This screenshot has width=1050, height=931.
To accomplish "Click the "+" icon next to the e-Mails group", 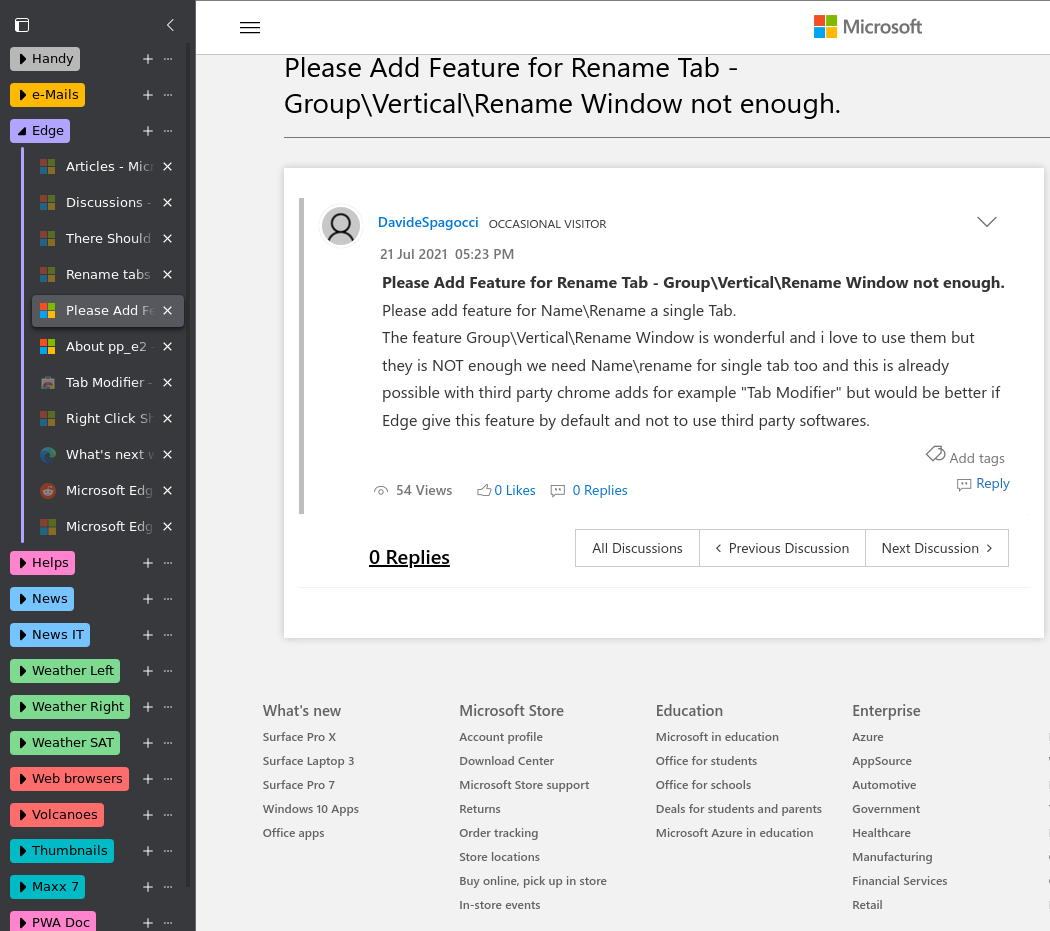I will point(147,95).
